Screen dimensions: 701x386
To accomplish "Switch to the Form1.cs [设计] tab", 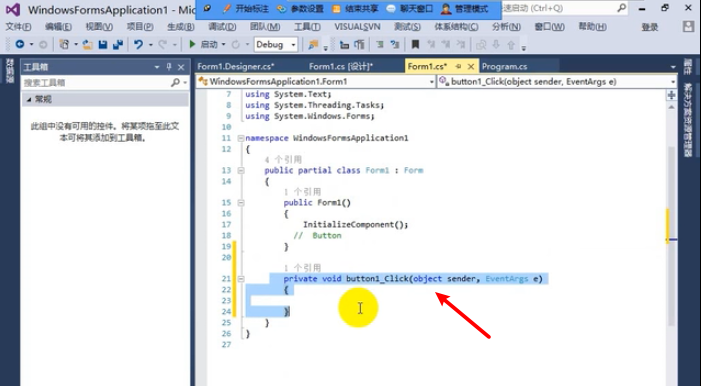I will tap(341, 66).
